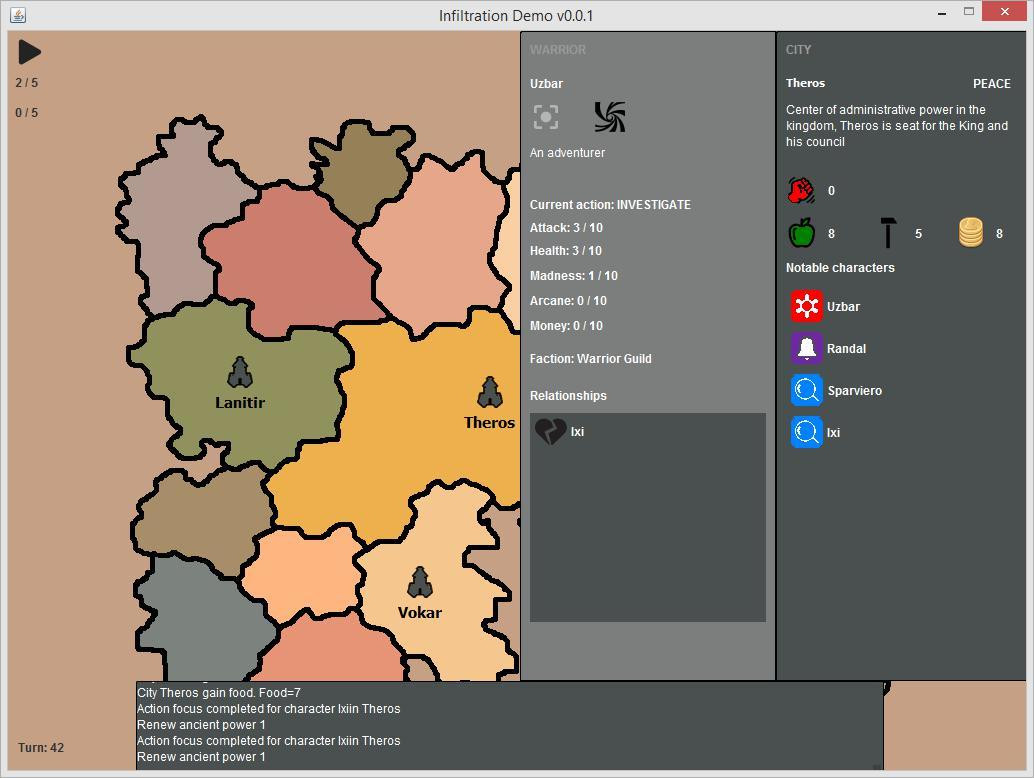Select Sparviero's blue magnifier icon
This screenshot has width=1034, height=778.
(x=806, y=390)
